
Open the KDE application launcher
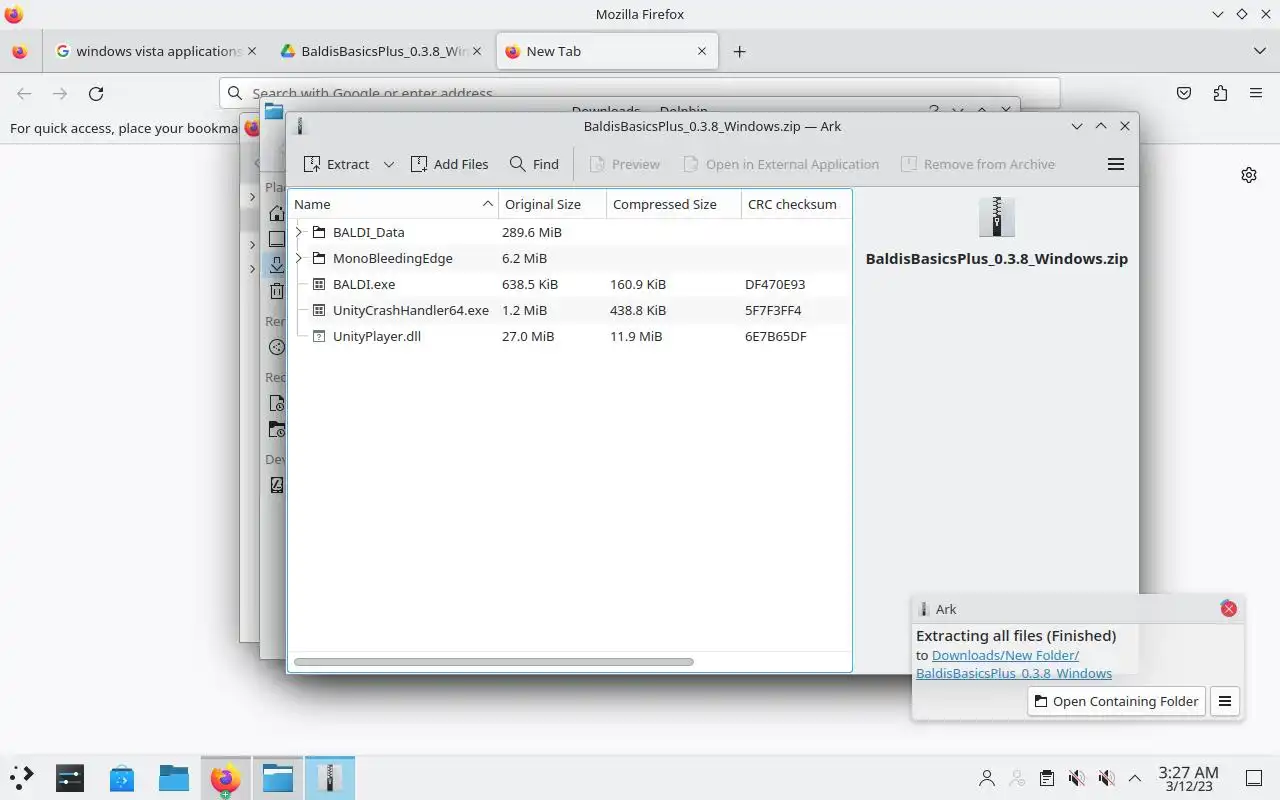coord(22,777)
